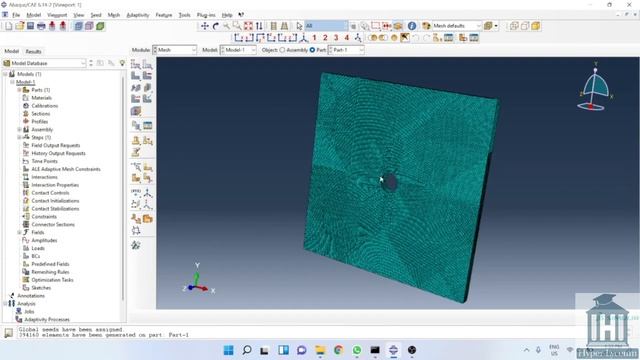This screenshot has width=640, height=360.
Task: Open WhatsApp from the taskbar
Action: (x=357, y=350)
